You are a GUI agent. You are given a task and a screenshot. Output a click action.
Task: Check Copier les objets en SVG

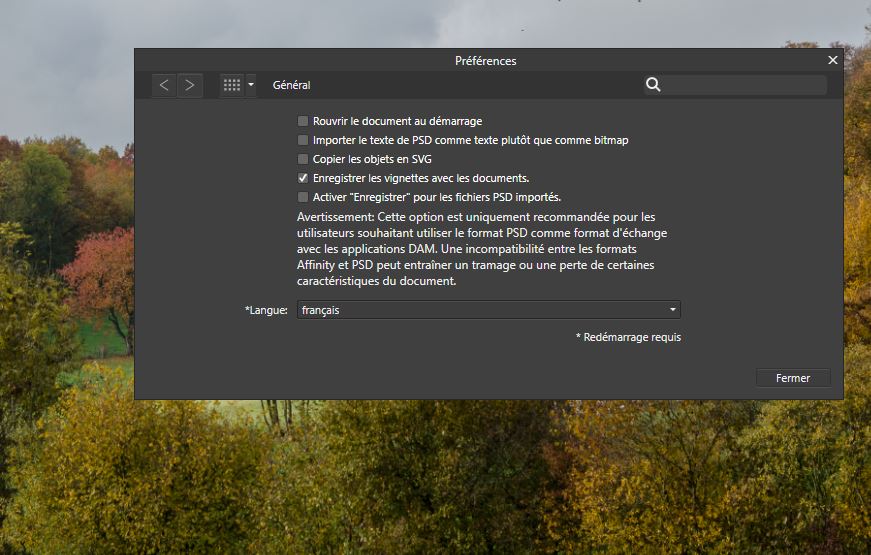(303, 159)
